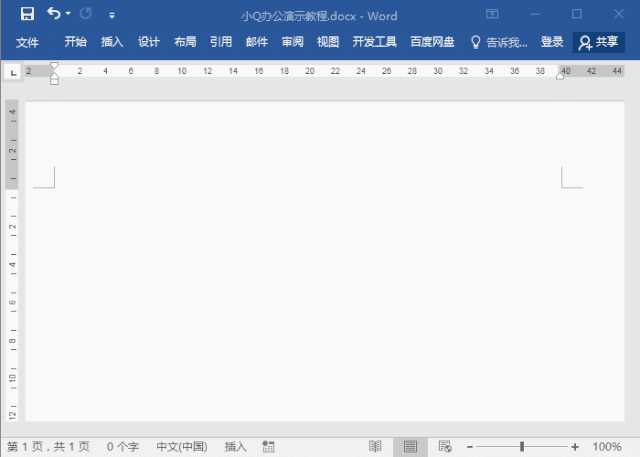Image resolution: width=640 pixels, height=457 pixels.
Task: Toggle the 插入 overtype mode indicator
Action: coord(236,446)
